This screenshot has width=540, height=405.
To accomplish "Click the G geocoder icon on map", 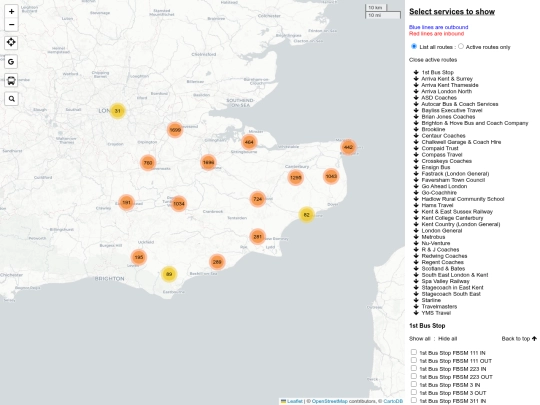I will (x=11, y=62).
